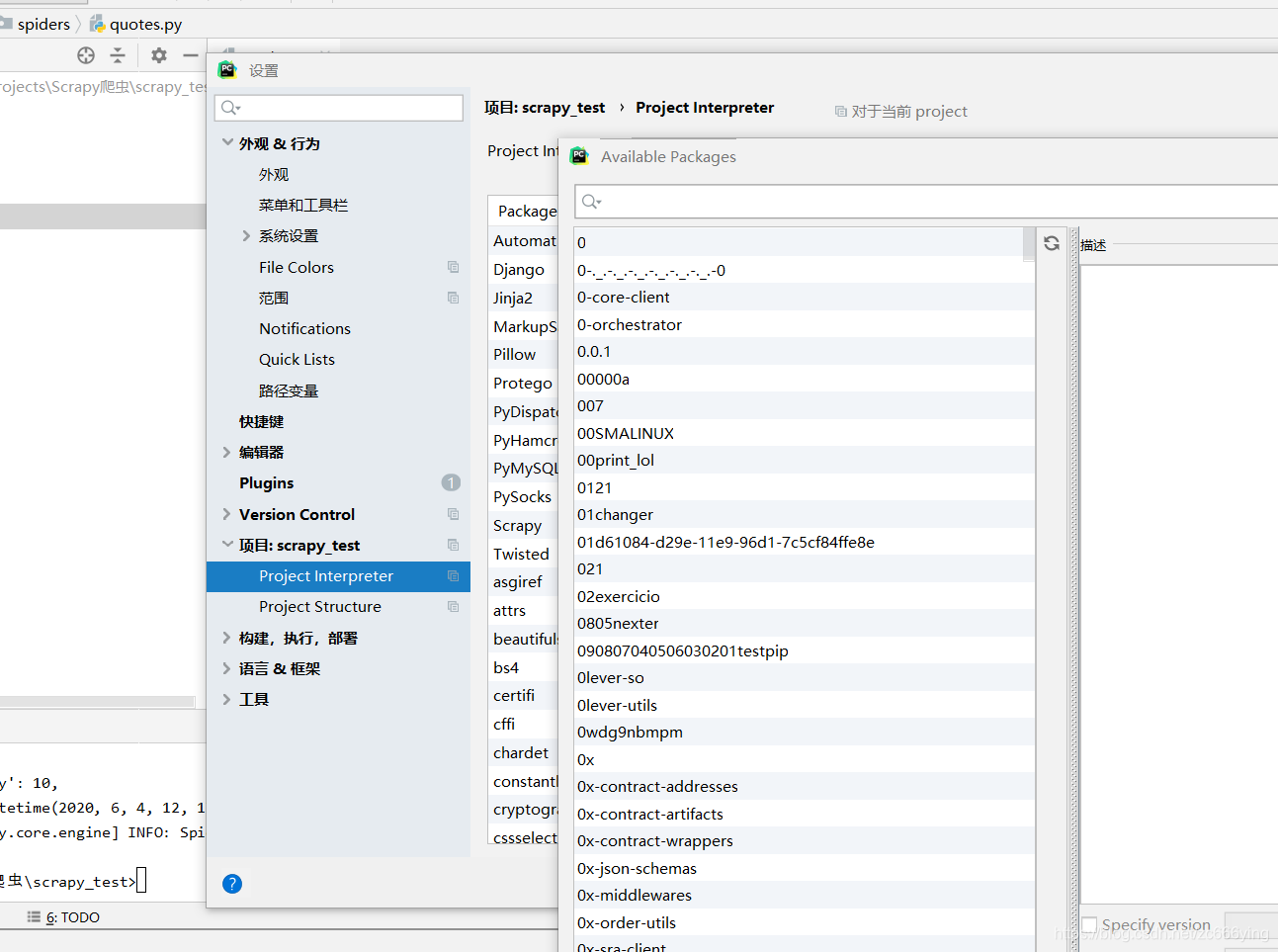1278x952 pixels.
Task: Click the collapse all icon in project toolbar
Action: tap(118, 55)
